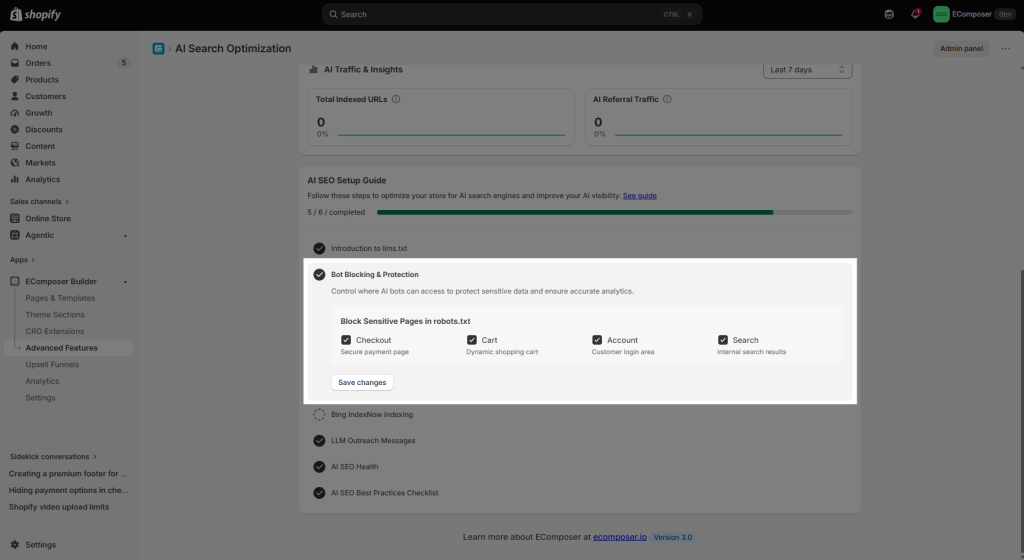Open Pages & Templates submenu item
Viewport: 1024px width, 560px height.
(60, 298)
